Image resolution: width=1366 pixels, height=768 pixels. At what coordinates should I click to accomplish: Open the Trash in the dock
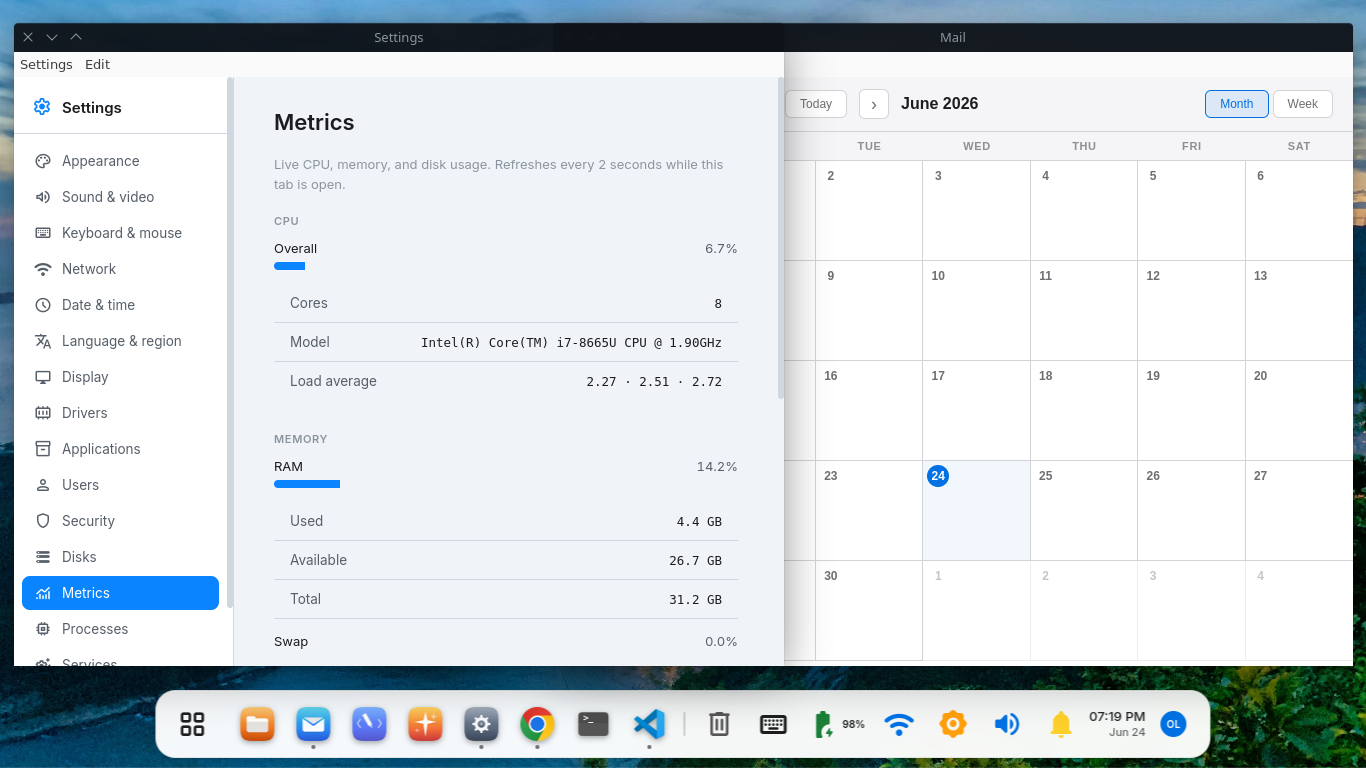(719, 724)
